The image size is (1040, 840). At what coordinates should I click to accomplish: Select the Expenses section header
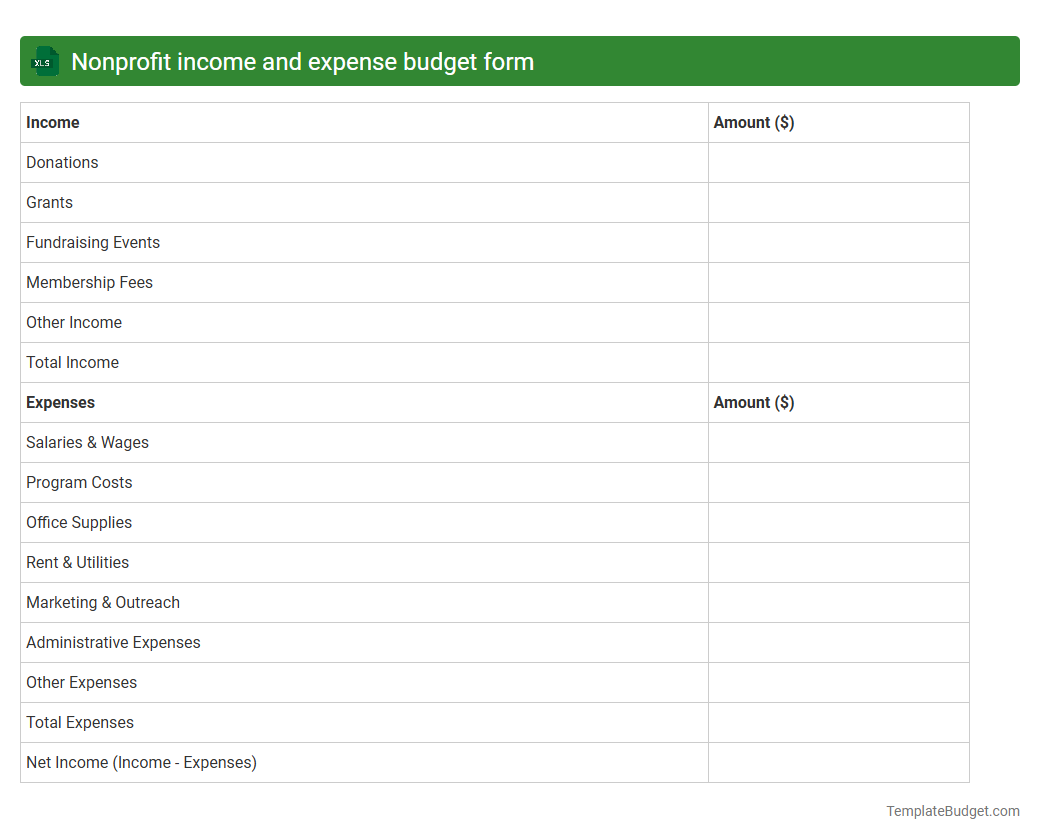pyautogui.click(x=60, y=402)
